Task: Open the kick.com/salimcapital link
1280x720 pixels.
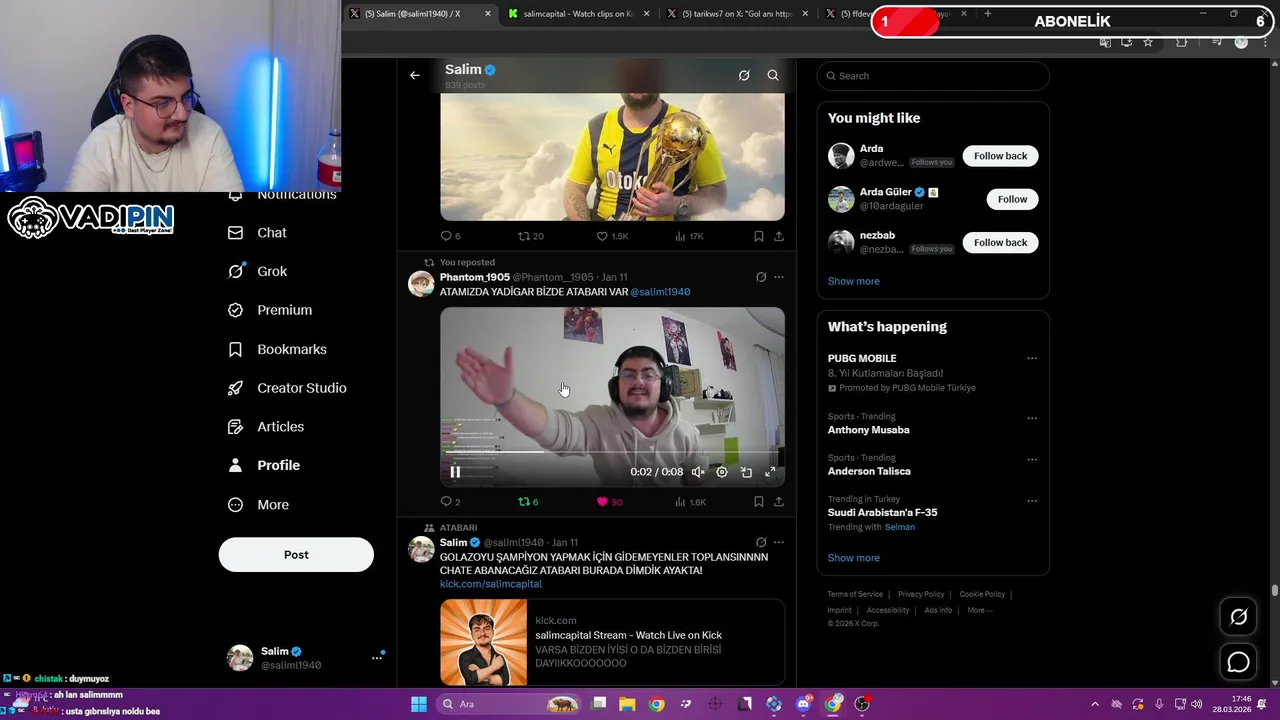Action: (x=491, y=584)
